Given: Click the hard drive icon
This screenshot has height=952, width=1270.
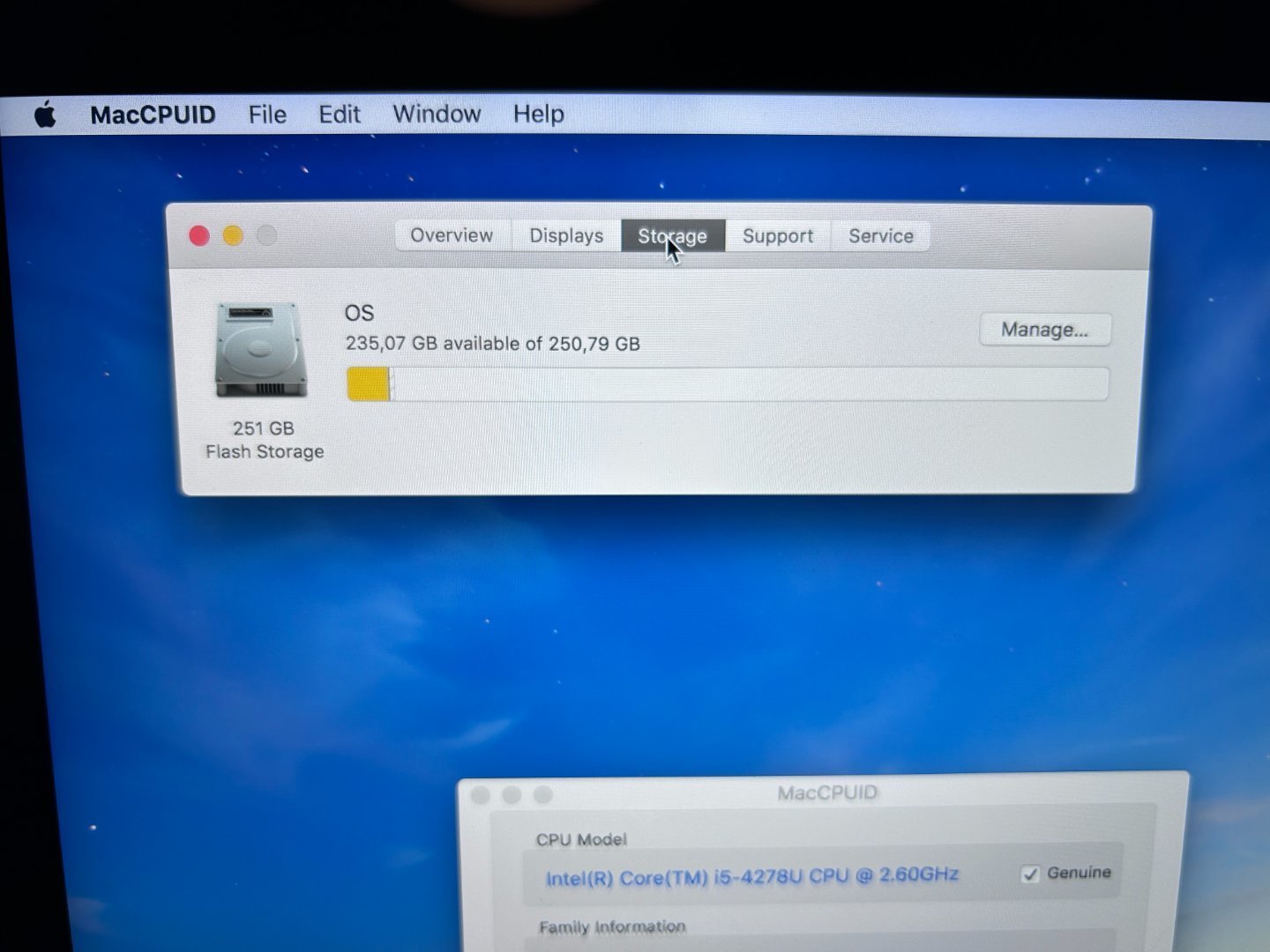Looking at the screenshot, I should pos(261,350).
